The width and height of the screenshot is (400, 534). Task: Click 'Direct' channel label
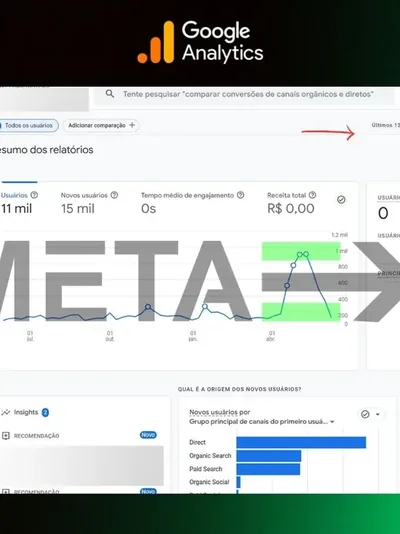pyautogui.click(x=197, y=442)
